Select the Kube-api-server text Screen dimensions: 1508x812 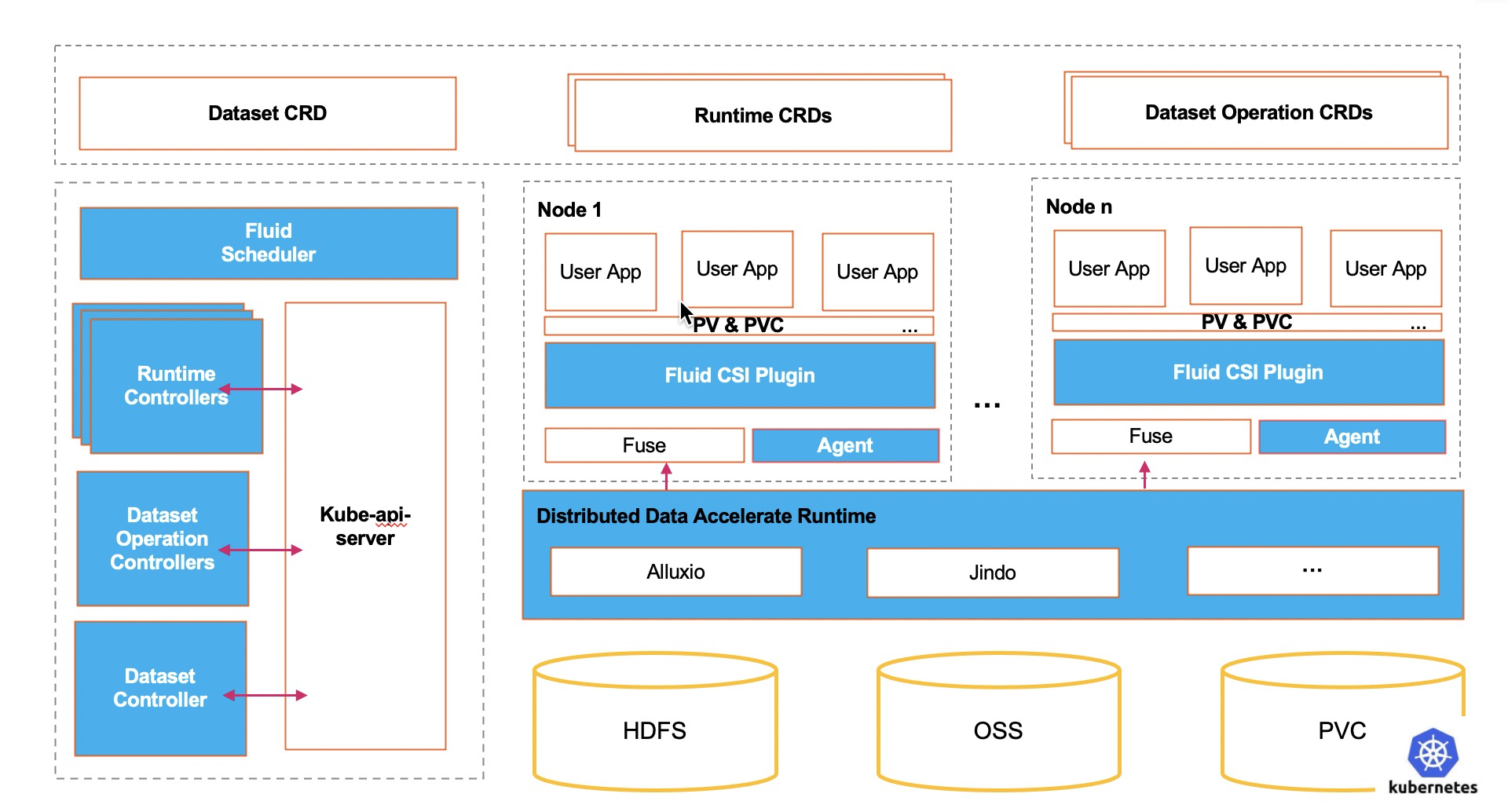pos(365,526)
